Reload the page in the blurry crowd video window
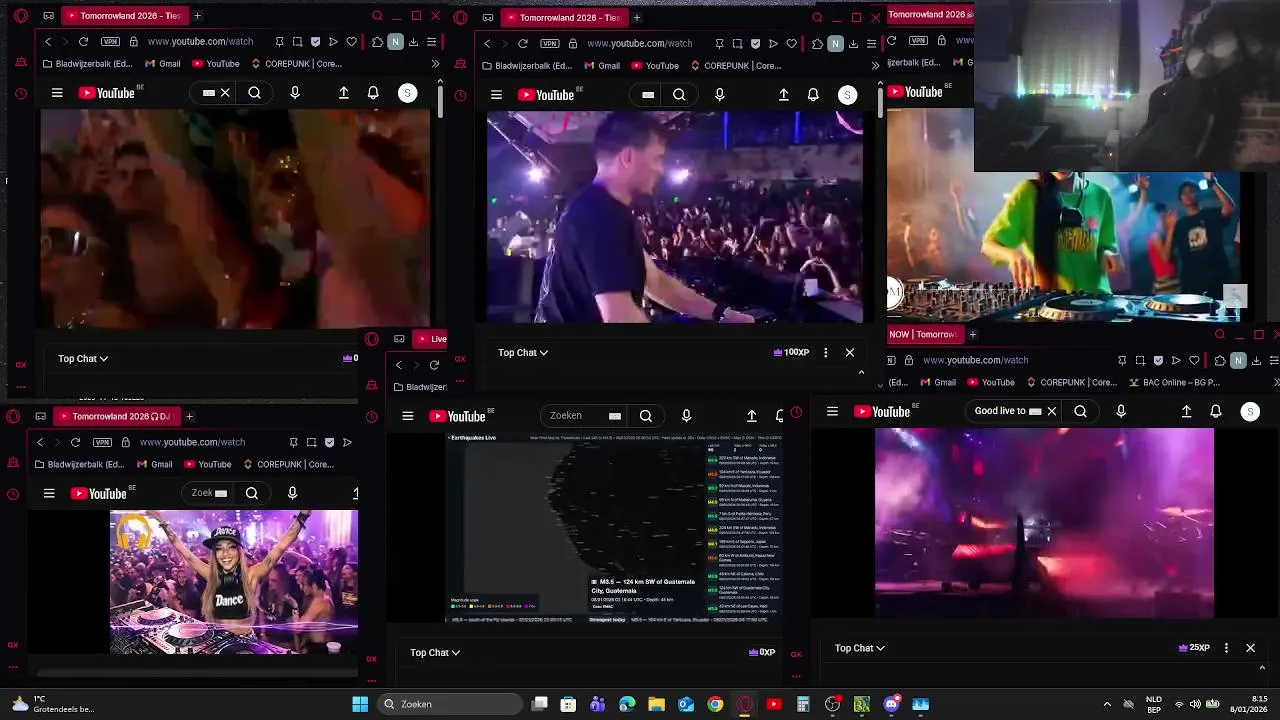The height and width of the screenshot is (720, 1280). click(x=83, y=42)
